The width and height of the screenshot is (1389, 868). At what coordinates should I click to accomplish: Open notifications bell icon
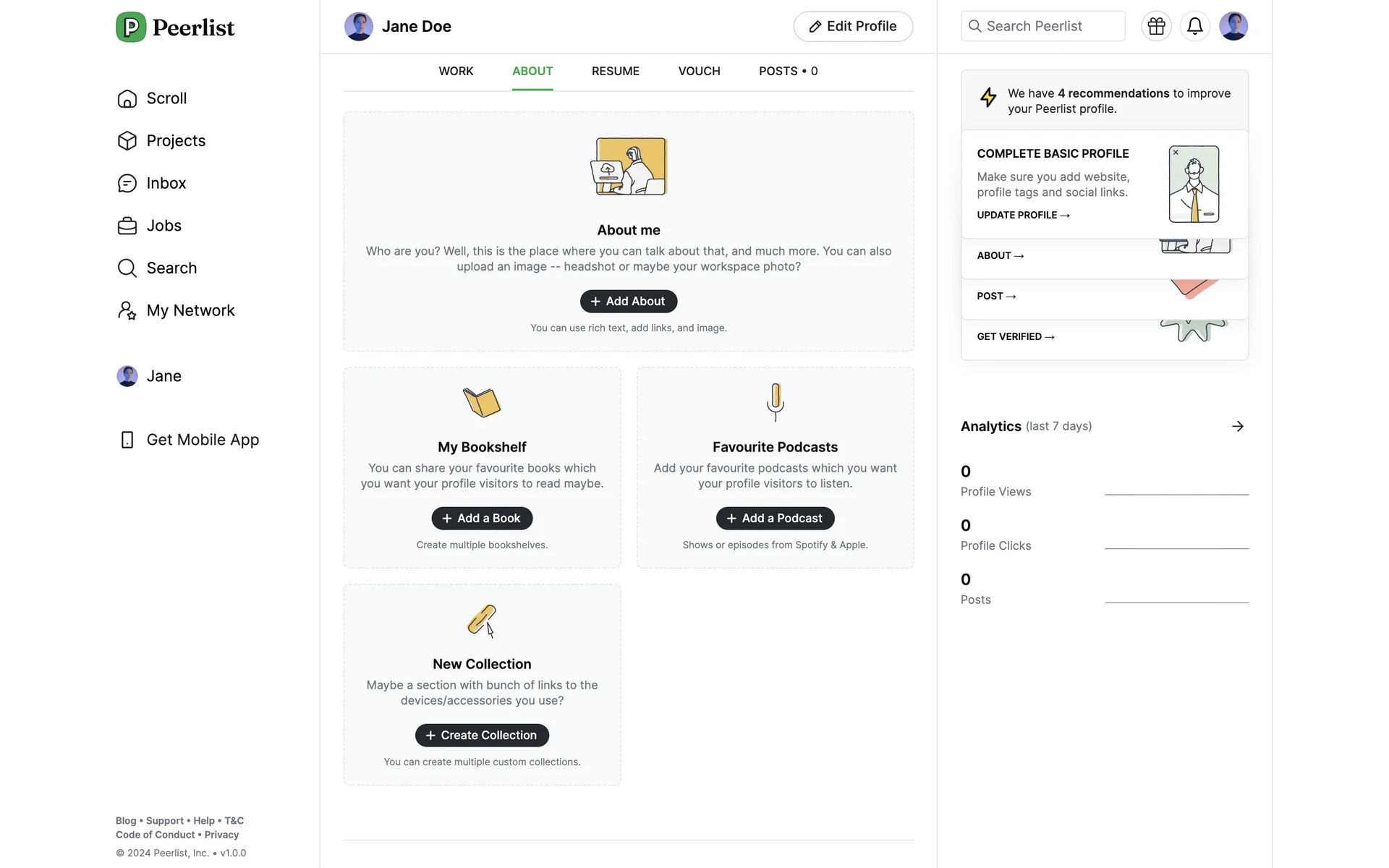point(1195,27)
